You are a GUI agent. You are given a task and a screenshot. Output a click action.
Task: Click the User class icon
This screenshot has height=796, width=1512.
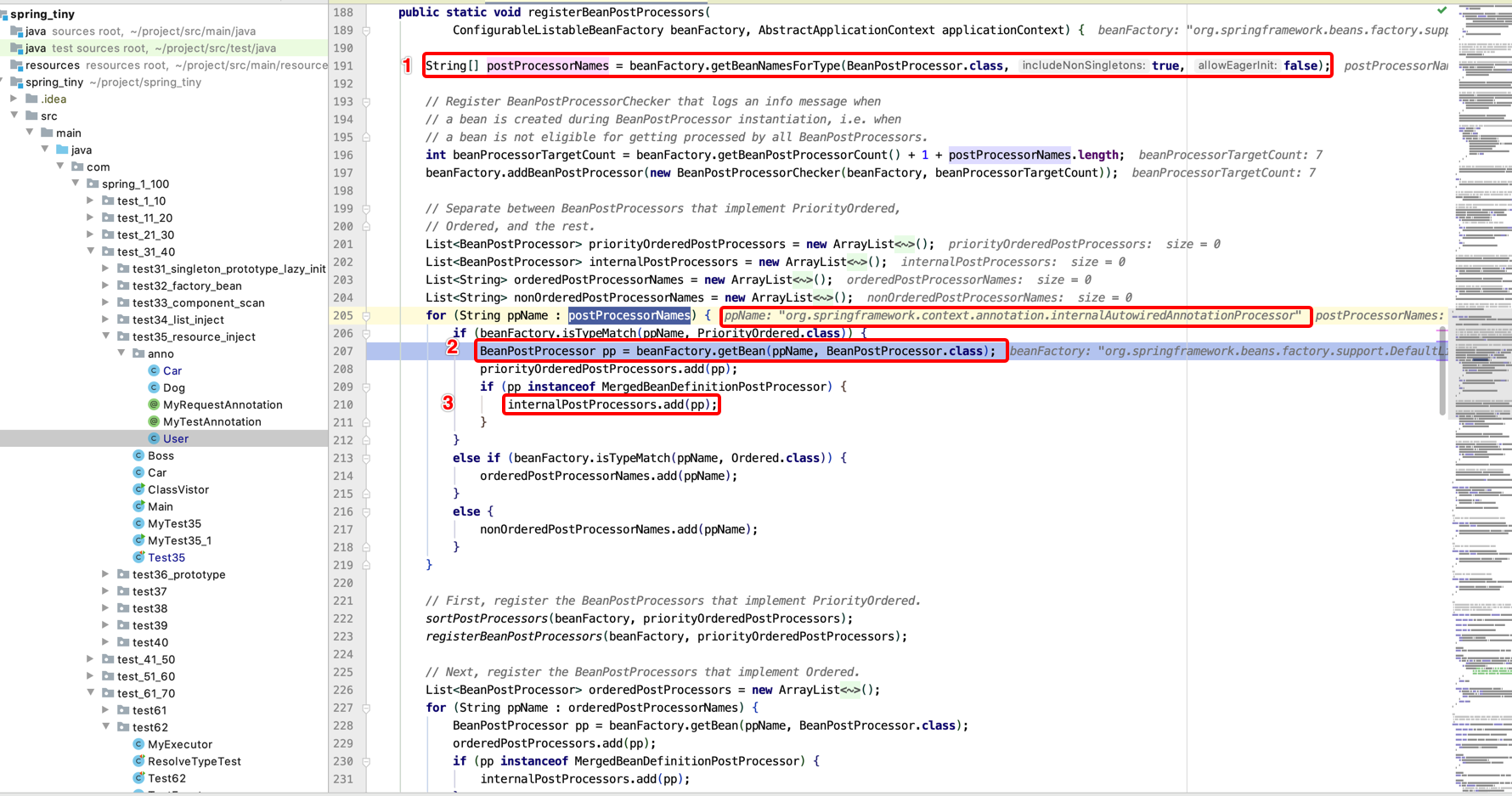pyautogui.click(x=154, y=438)
